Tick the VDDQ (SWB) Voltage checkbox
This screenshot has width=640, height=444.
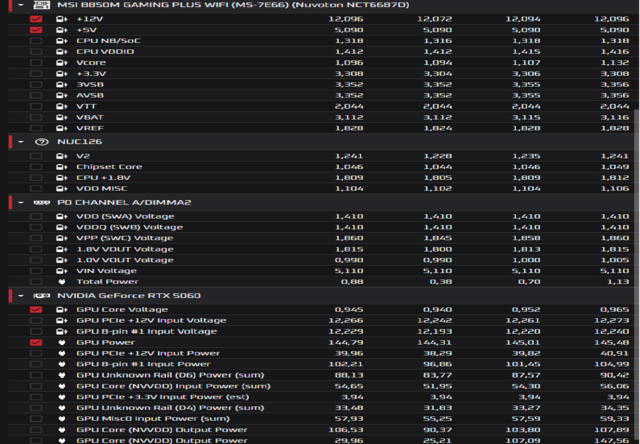pos(36,227)
